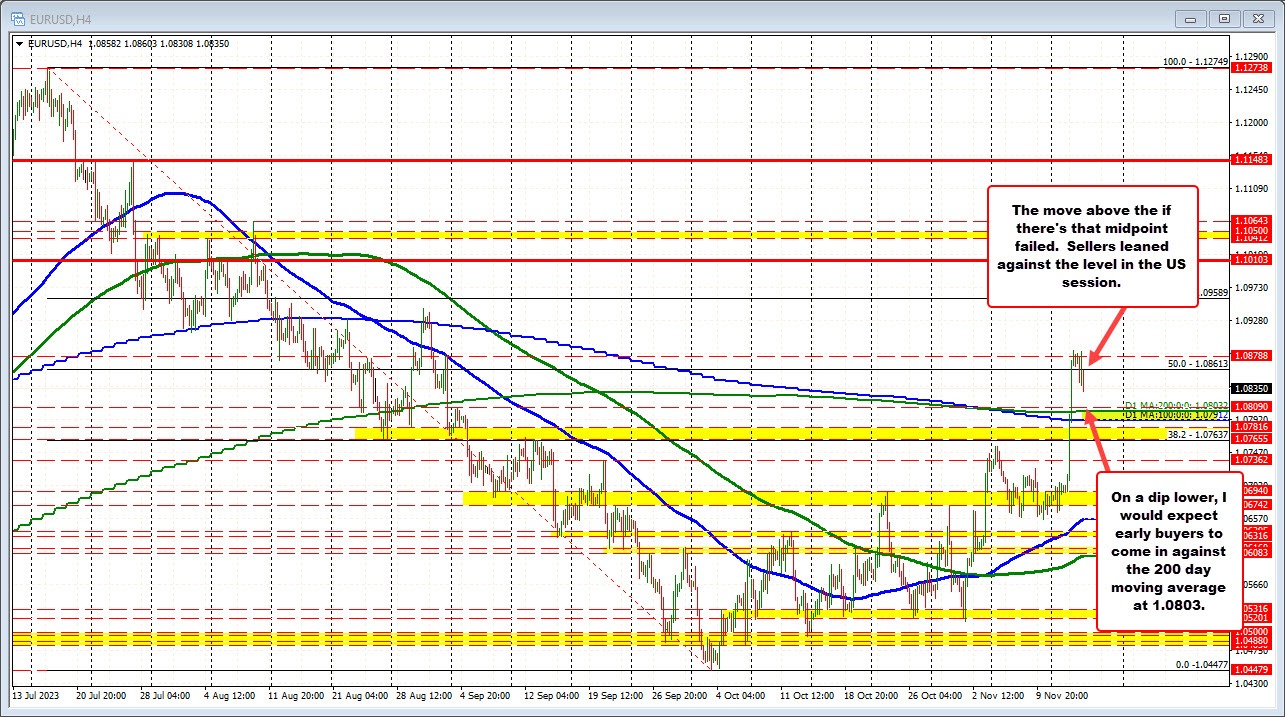
Task: Expand the OHLC quote row triangle
Action: coord(18,44)
